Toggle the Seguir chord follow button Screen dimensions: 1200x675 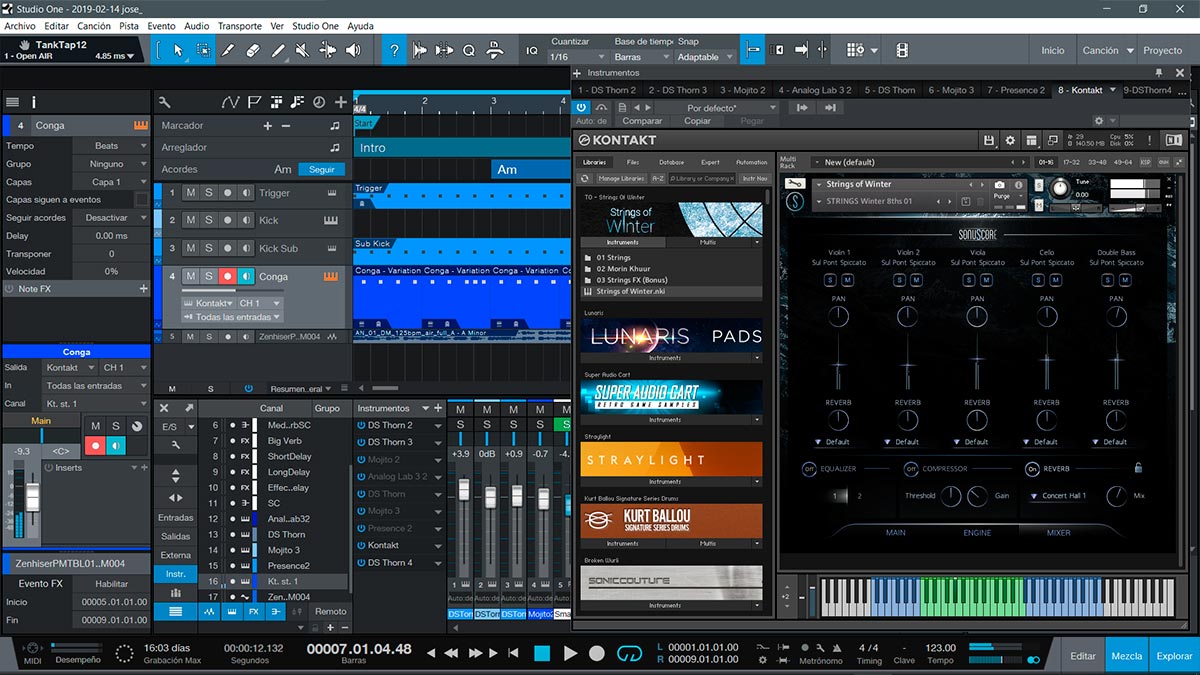pos(322,169)
